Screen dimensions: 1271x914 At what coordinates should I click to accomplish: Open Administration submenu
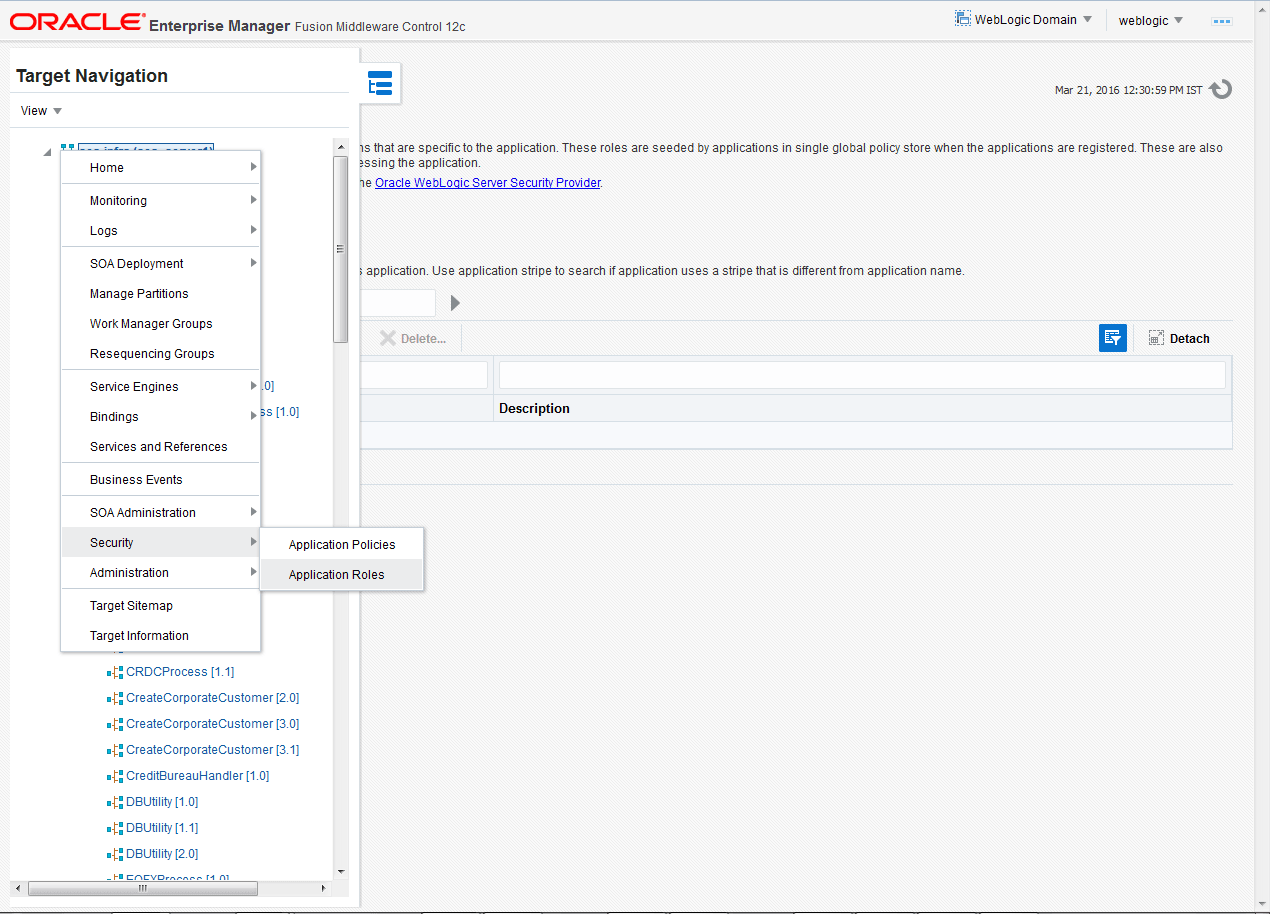click(161, 573)
